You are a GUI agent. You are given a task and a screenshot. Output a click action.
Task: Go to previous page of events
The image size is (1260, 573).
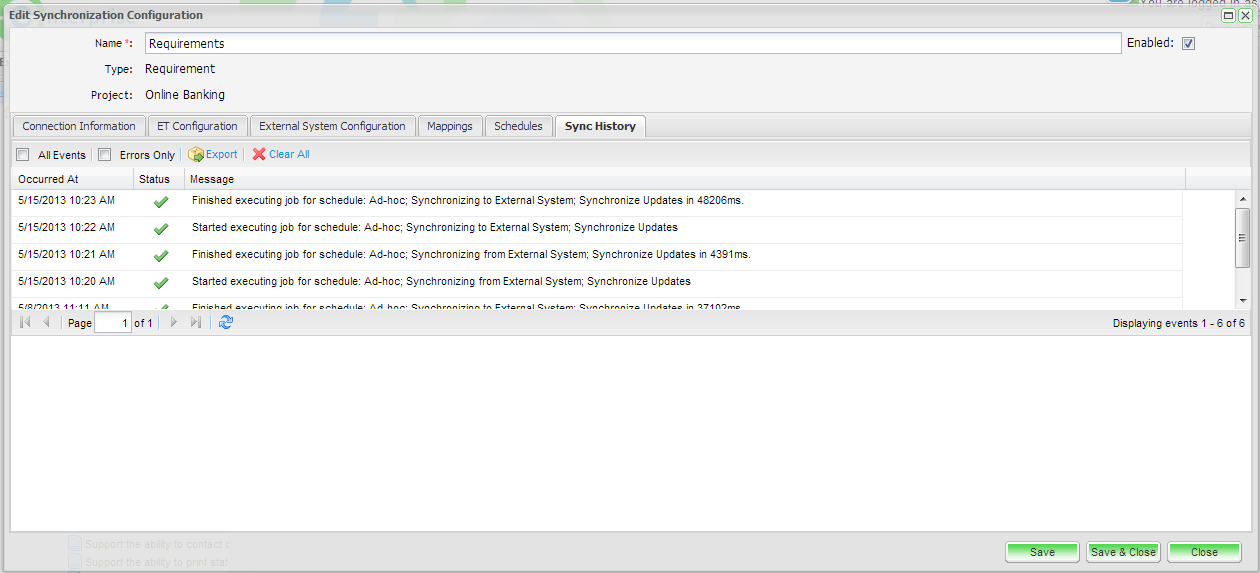coord(46,323)
